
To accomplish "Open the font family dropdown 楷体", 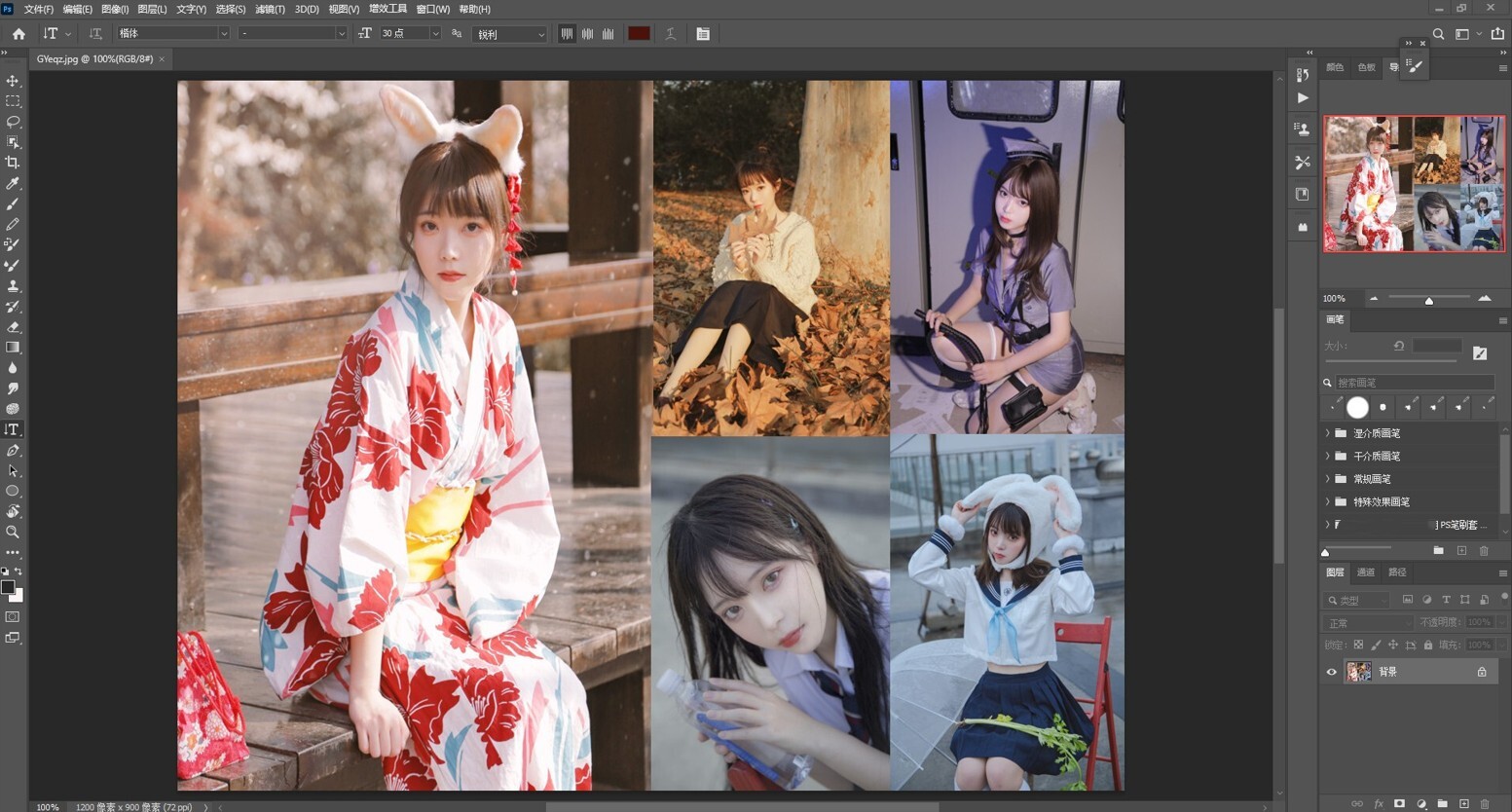I will (x=173, y=33).
